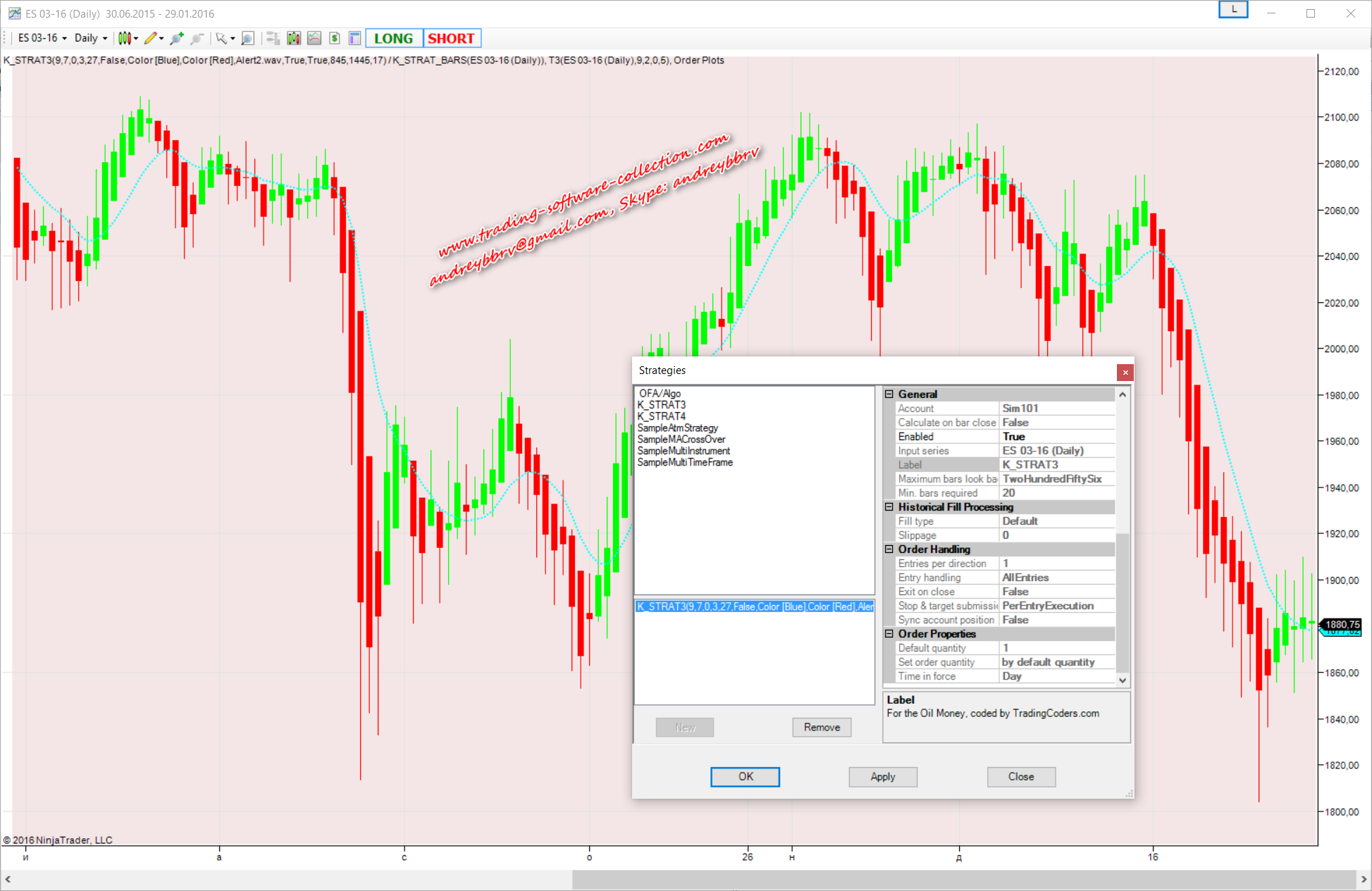Open the indicators chart icon
Screen dimensions: 1372x891
coord(314,38)
